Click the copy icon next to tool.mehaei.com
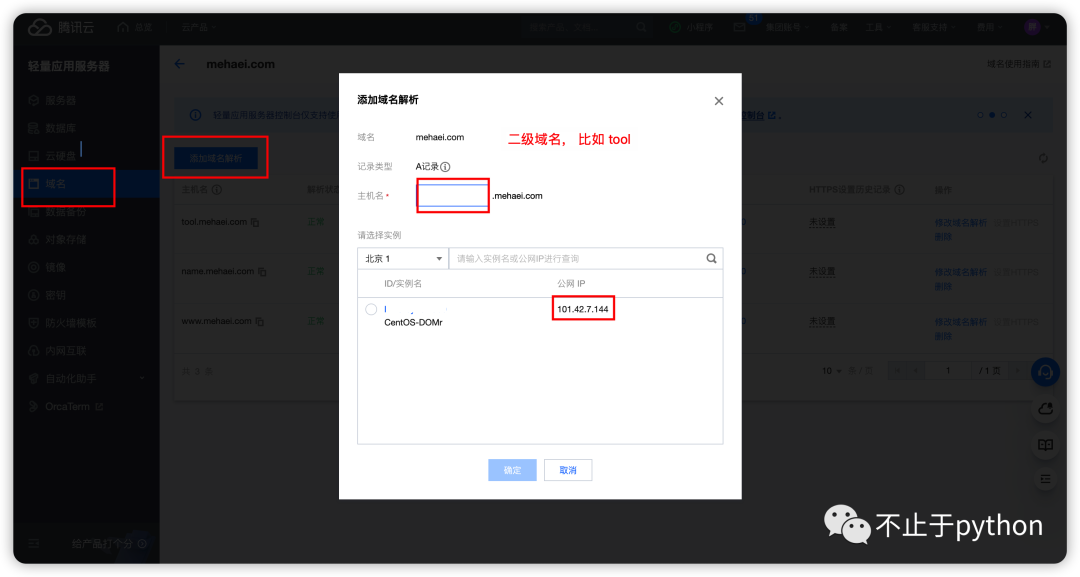Viewport: 1080px width, 577px height. pos(255,222)
